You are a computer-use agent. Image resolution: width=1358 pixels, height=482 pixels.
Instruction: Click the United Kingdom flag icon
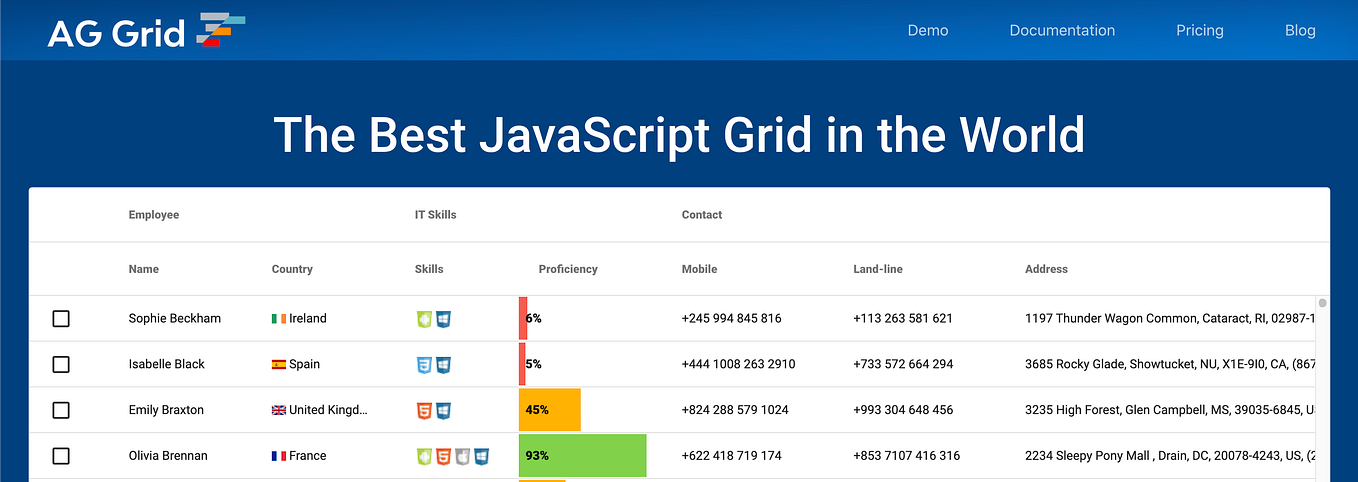click(x=279, y=410)
